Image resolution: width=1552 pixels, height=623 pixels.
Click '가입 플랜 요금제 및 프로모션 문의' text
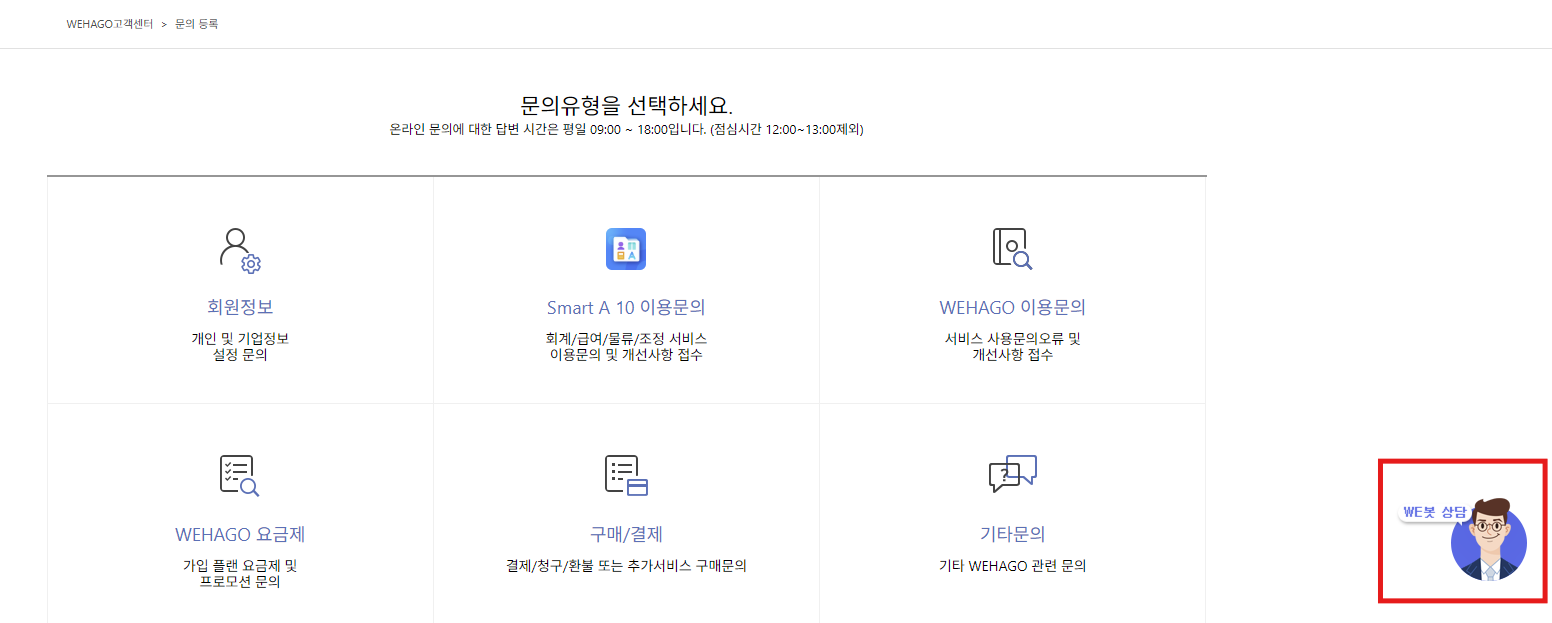[240, 574]
